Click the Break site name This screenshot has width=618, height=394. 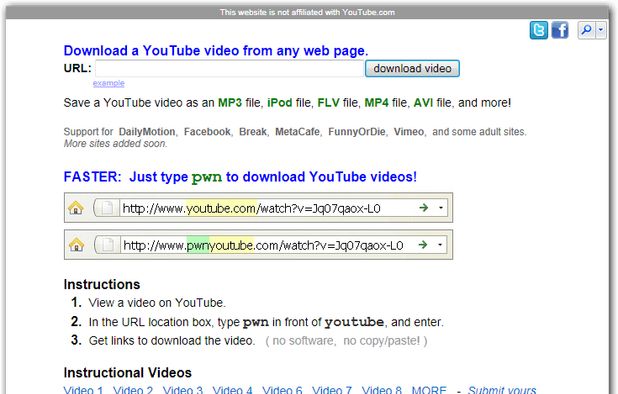(x=253, y=132)
